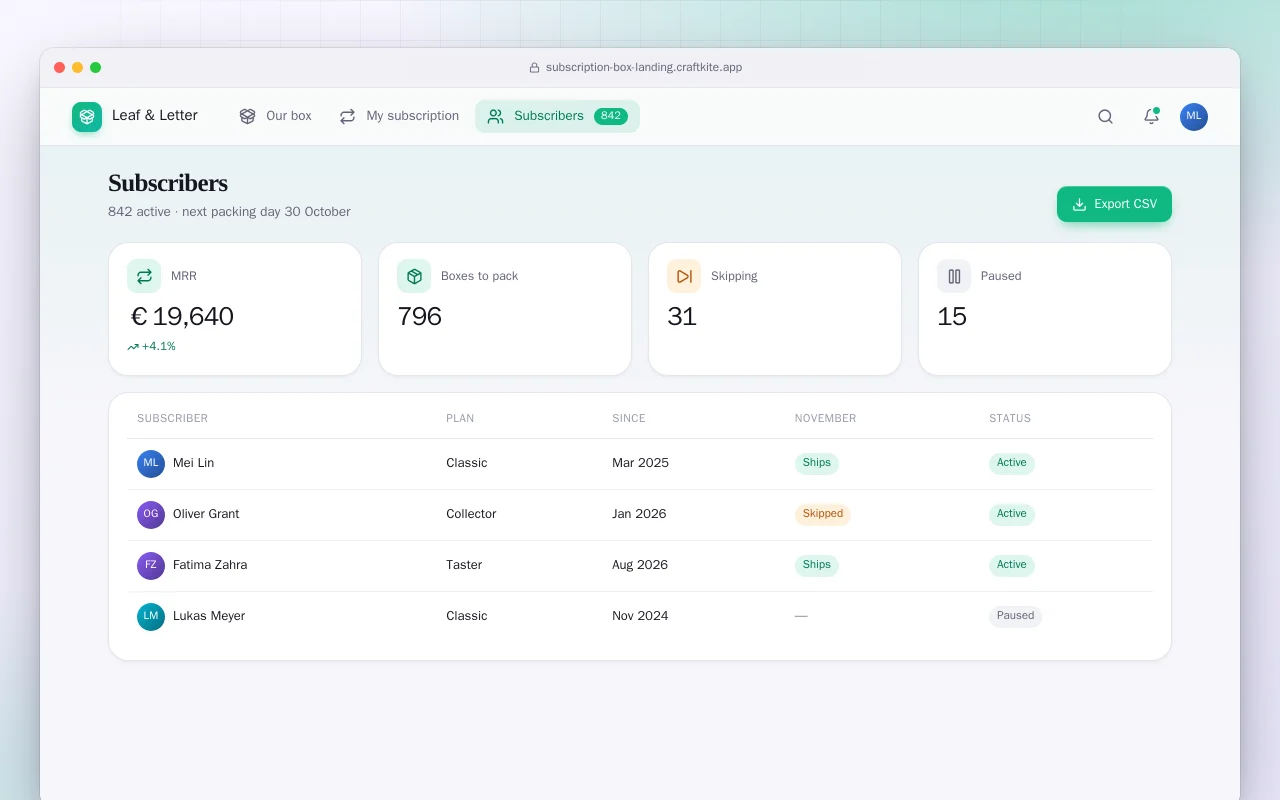Click the NOVEMBER column header
The image size is (1280, 800).
pos(826,418)
